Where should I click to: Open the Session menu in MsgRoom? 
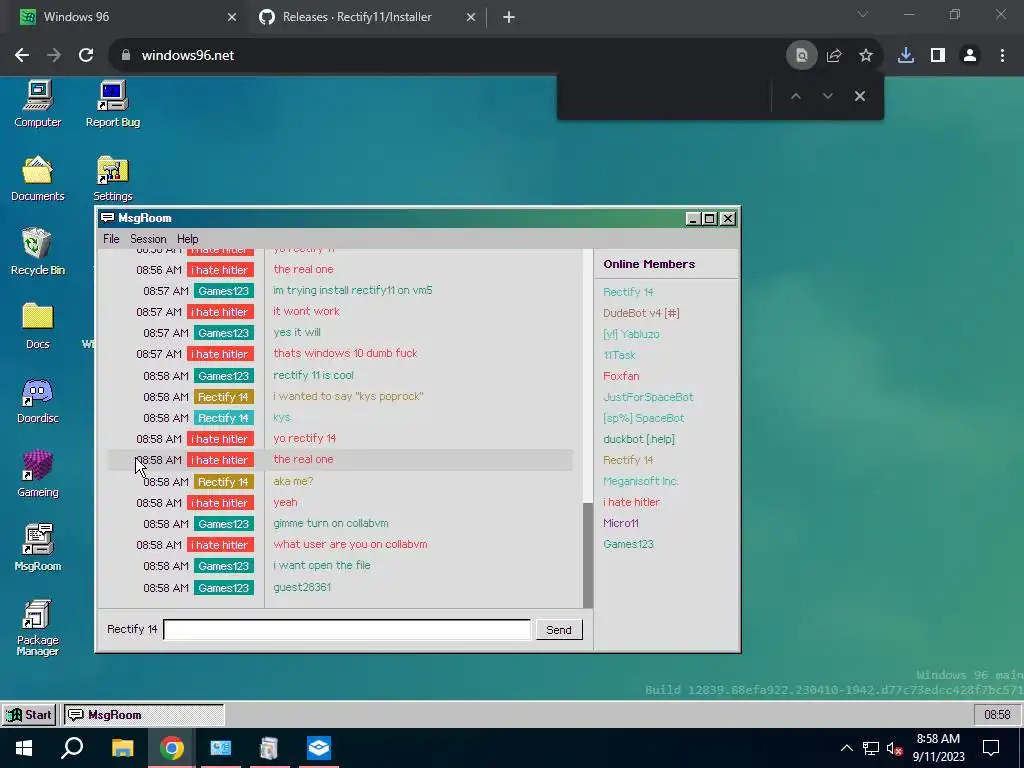(x=148, y=239)
